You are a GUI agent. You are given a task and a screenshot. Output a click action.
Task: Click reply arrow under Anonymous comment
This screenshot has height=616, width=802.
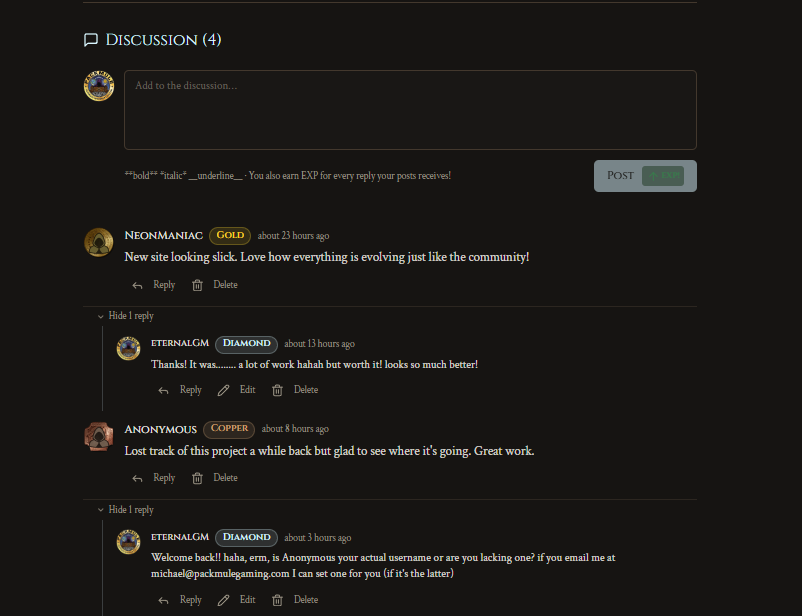tap(137, 478)
